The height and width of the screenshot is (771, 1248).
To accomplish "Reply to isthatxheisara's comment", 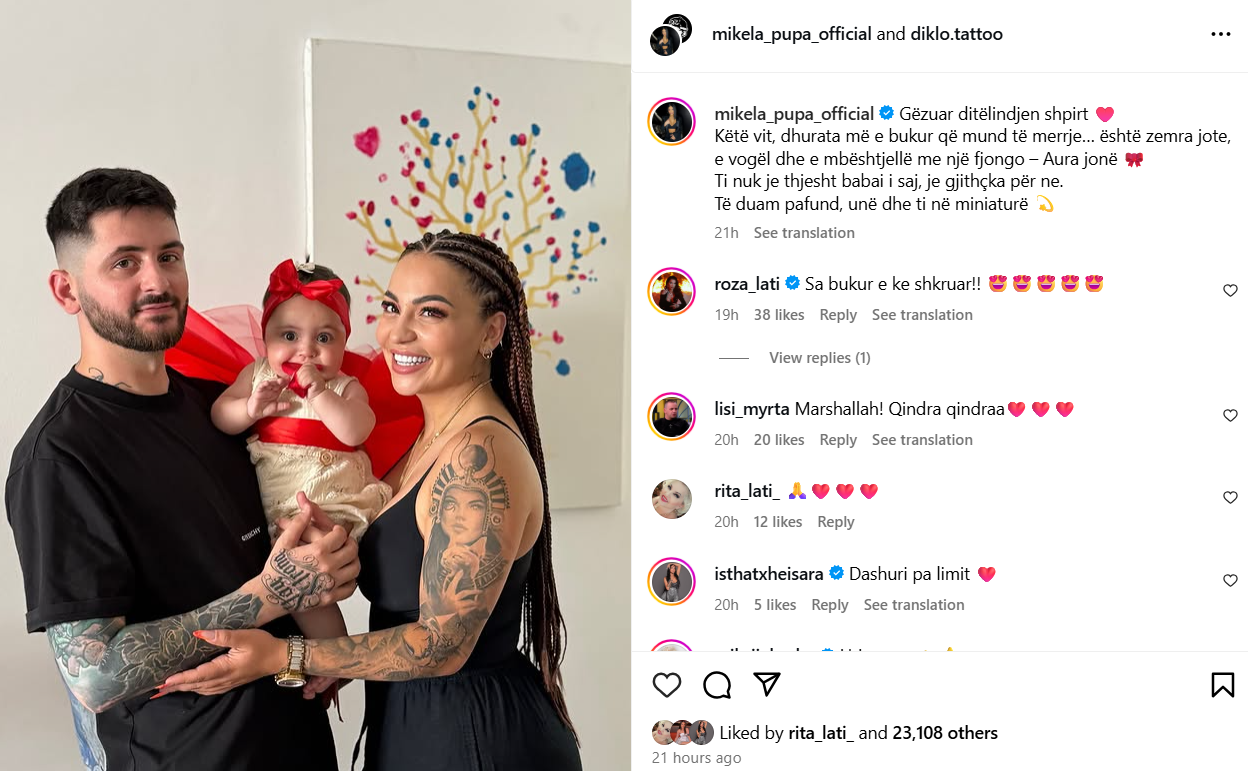I will tap(830, 605).
